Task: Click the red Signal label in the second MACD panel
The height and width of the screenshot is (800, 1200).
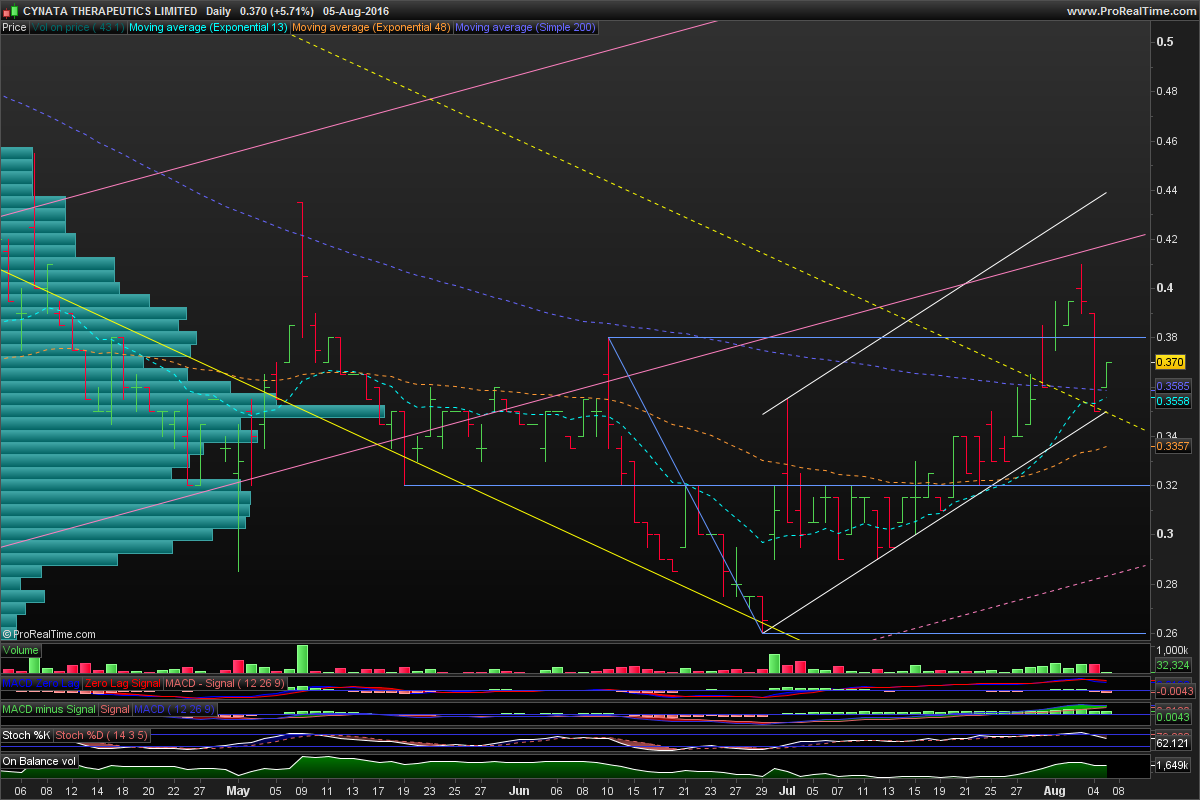Action: click(115, 709)
